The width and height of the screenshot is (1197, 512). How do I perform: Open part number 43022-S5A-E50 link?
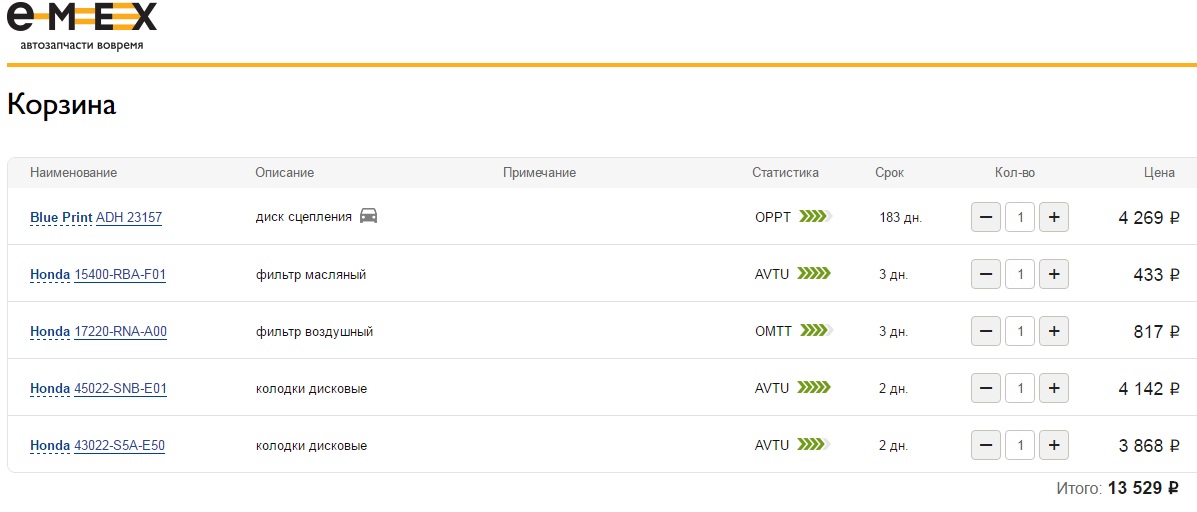click(x=119, y=445)
